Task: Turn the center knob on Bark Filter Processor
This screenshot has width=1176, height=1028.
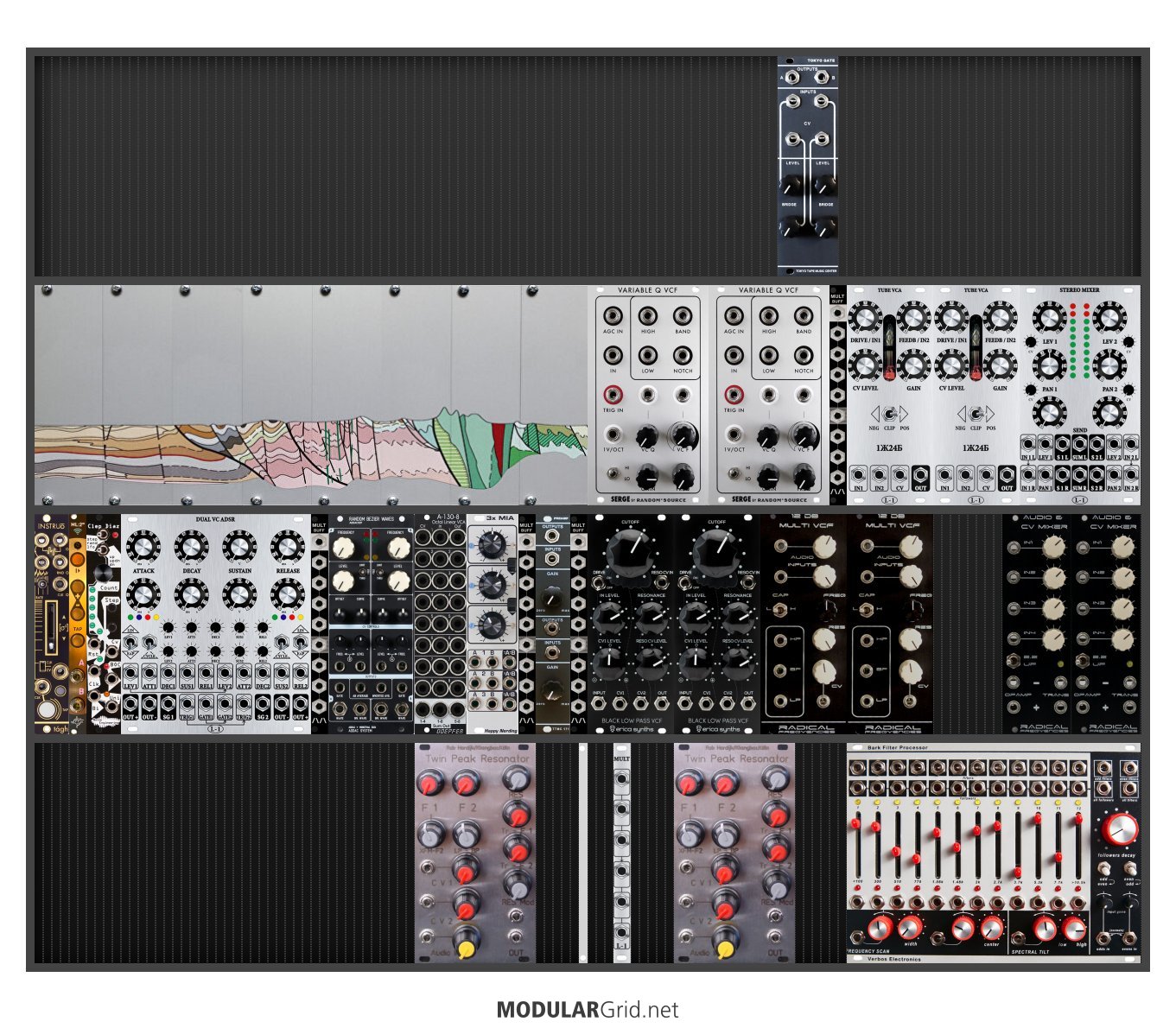Action: click(x=991, y=928)
